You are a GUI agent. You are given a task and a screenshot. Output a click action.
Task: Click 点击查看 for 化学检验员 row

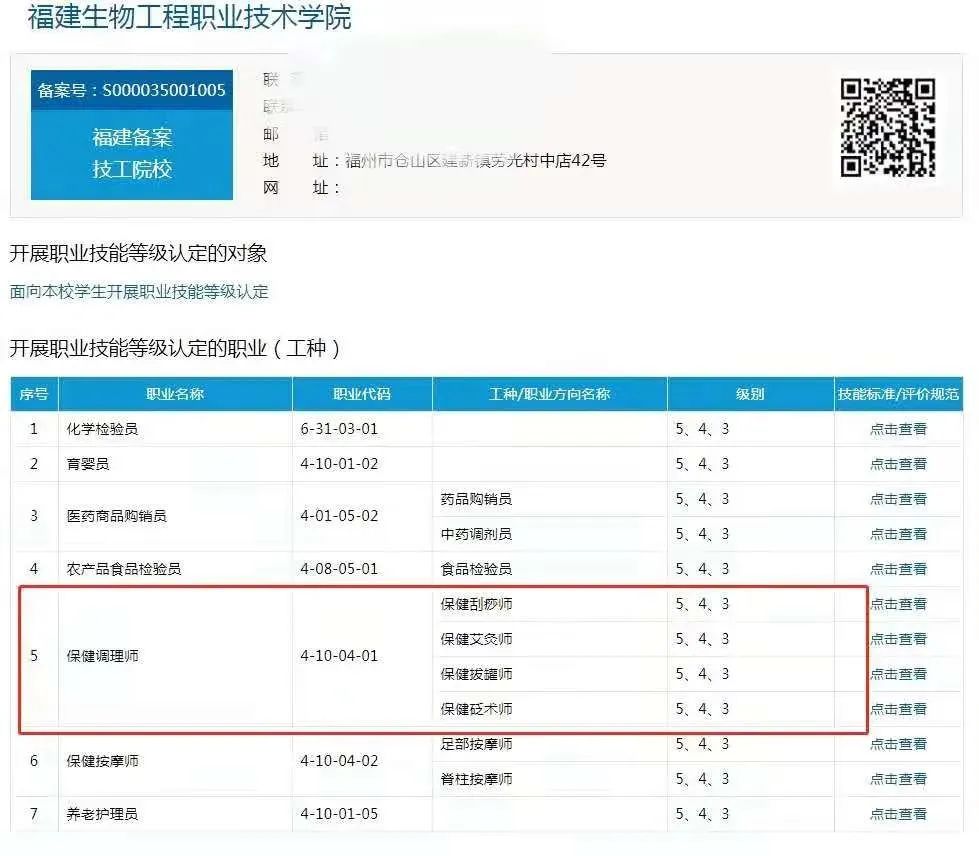pyautogui.click(x=897, y=429)
